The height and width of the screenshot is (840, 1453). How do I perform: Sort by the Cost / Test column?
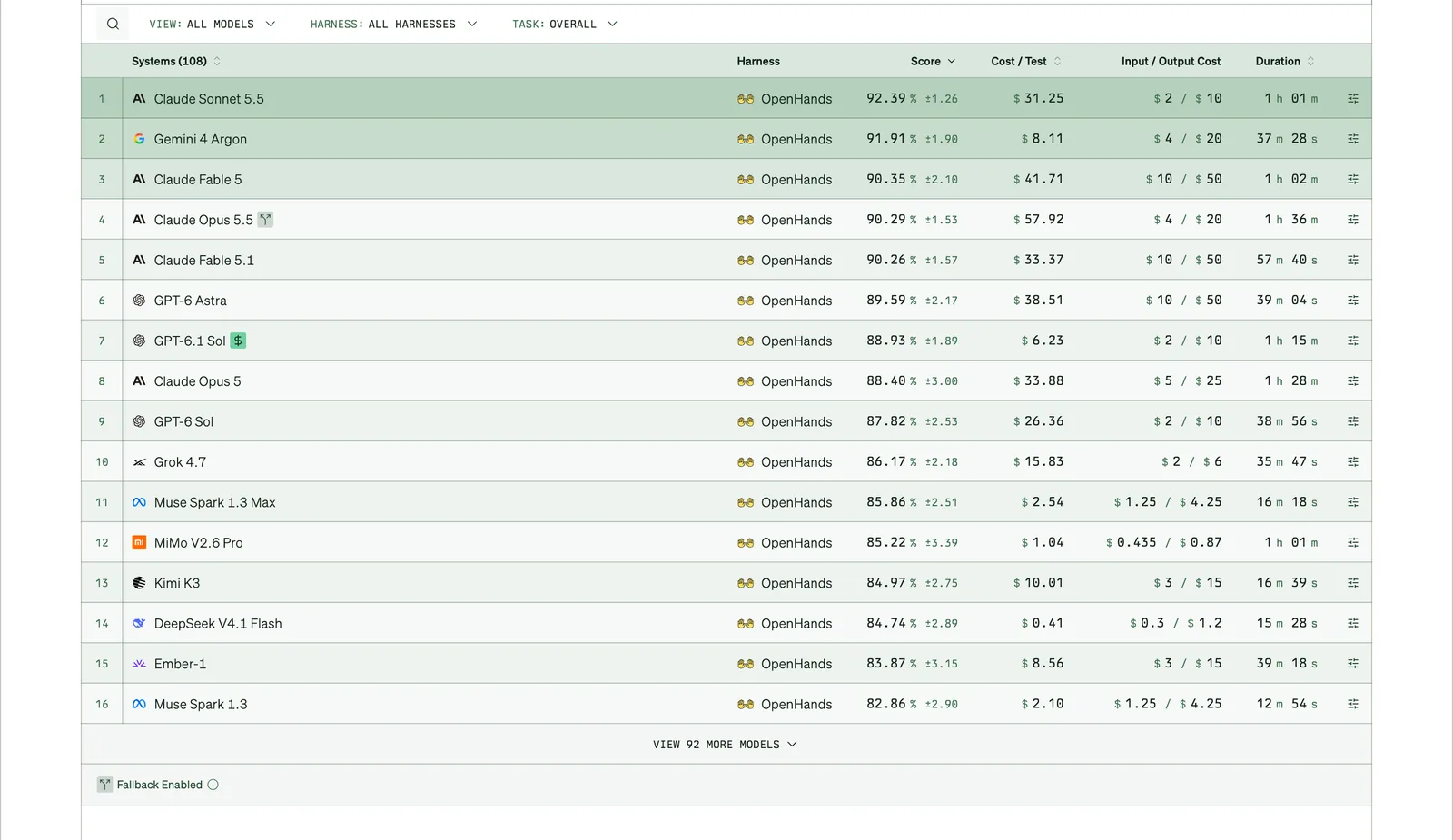[x=1026, y=62]
